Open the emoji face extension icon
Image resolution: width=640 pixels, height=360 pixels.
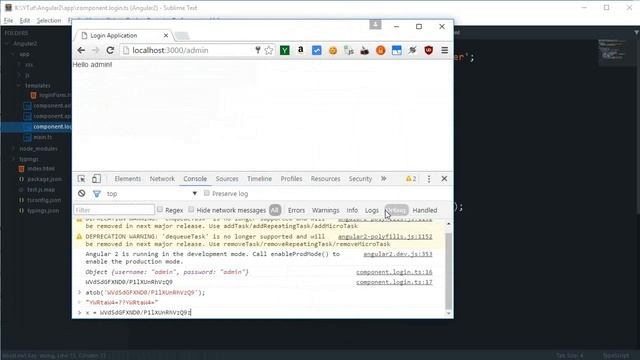click(333, 50)
